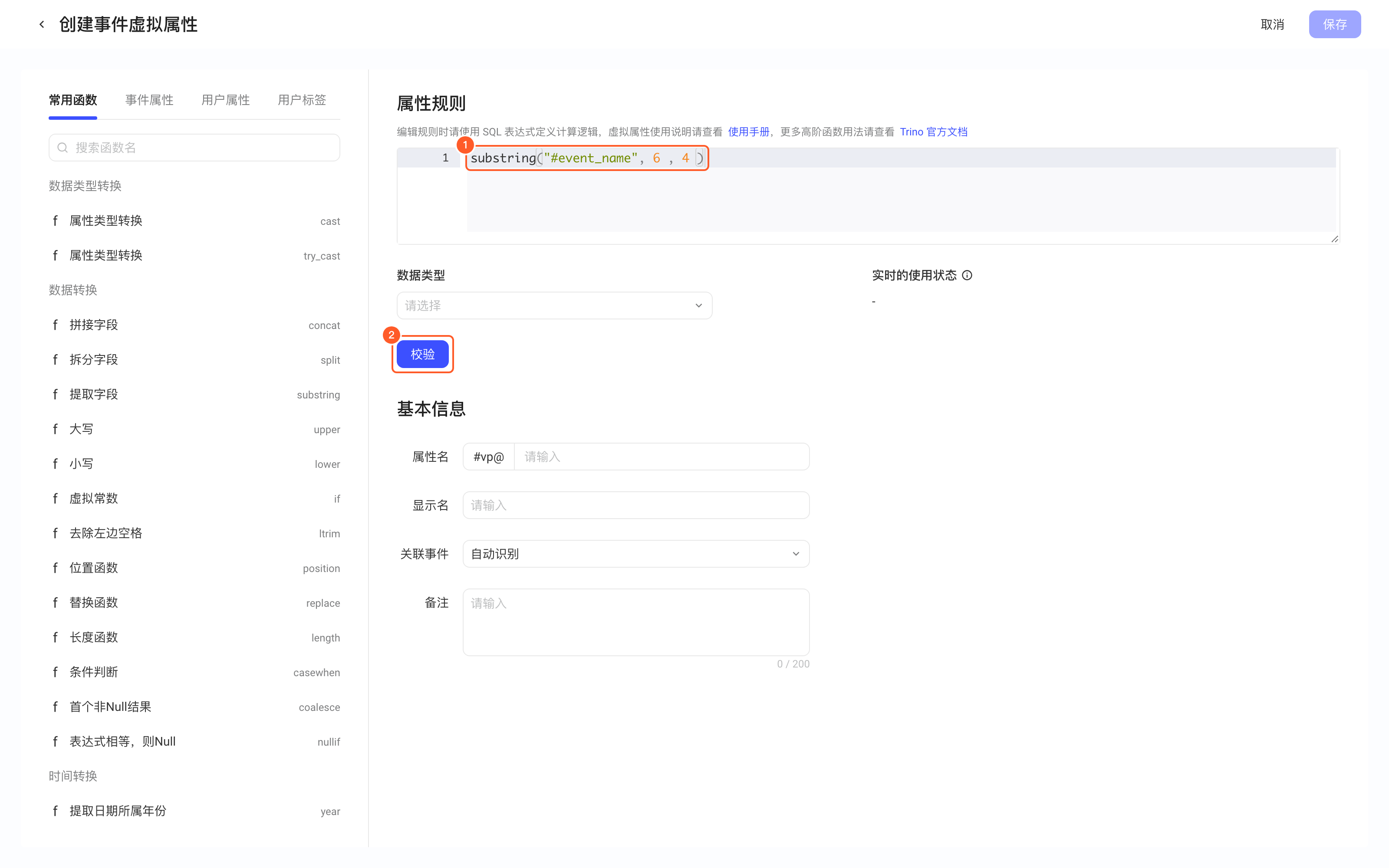The width and height of the screenshot is (1389, 868).
Task: Select the 位置函数 position function
Action: tap(194, 569)
